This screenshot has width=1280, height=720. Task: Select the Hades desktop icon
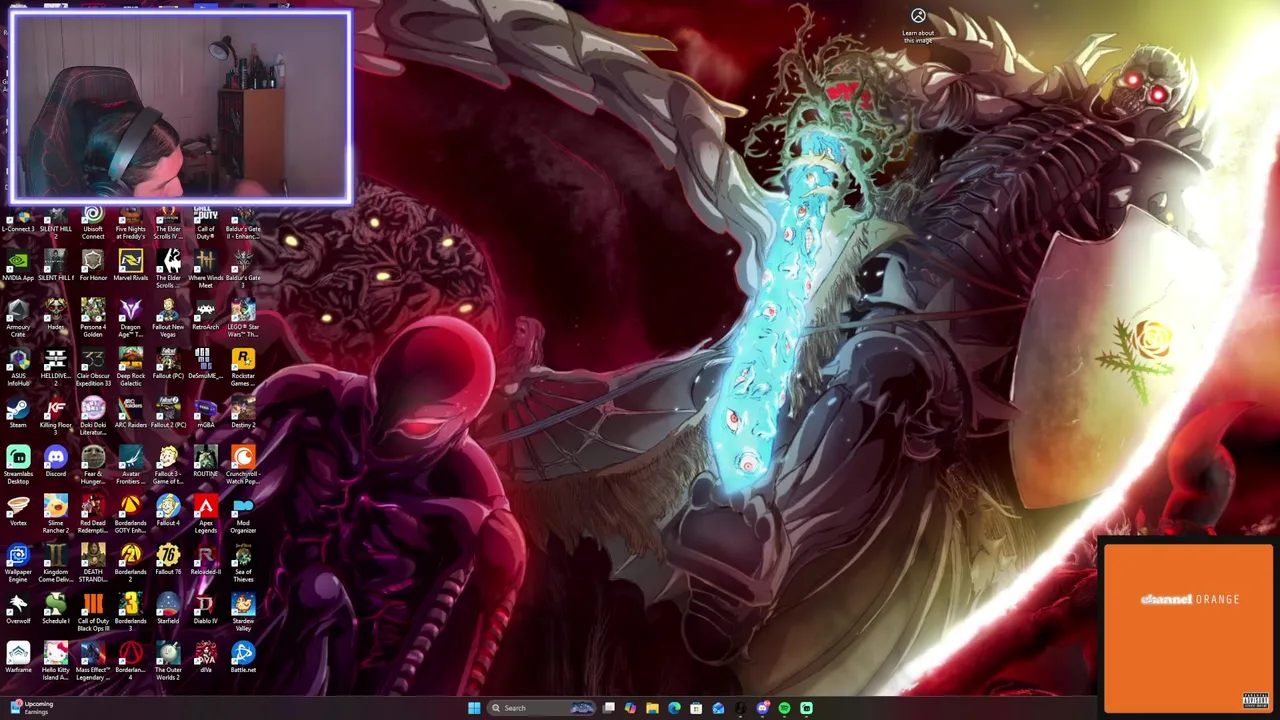[x=55, y=315]
